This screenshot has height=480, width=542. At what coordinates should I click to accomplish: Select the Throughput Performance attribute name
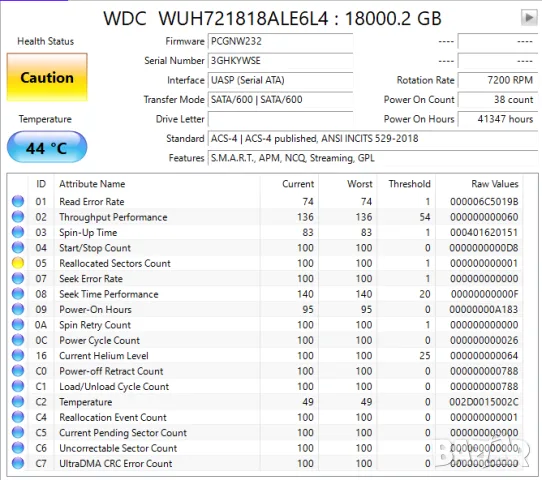113,217
